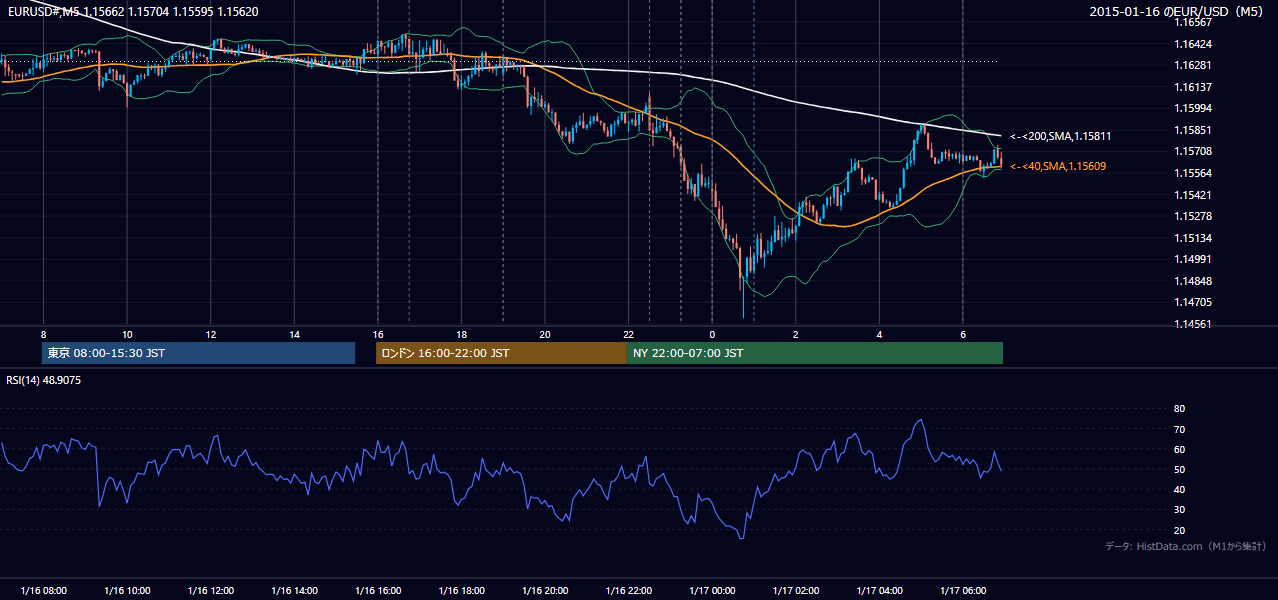Click the EURUSD#,M5 OHLC header text
Viewport: 1278px width, 600px height.
click(x=131, y=11)
